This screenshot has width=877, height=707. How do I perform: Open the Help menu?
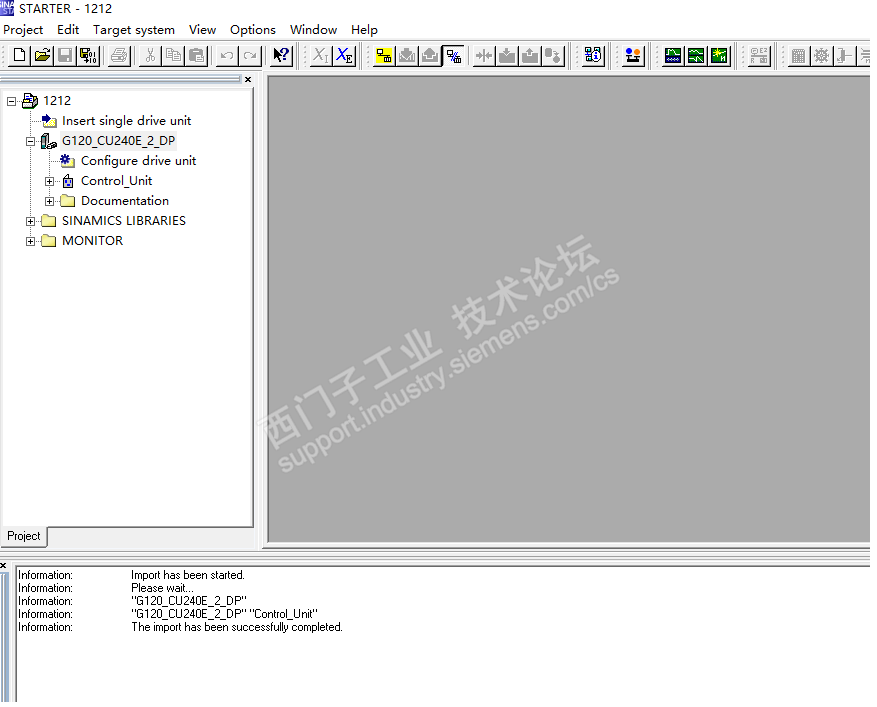[364, 30]
